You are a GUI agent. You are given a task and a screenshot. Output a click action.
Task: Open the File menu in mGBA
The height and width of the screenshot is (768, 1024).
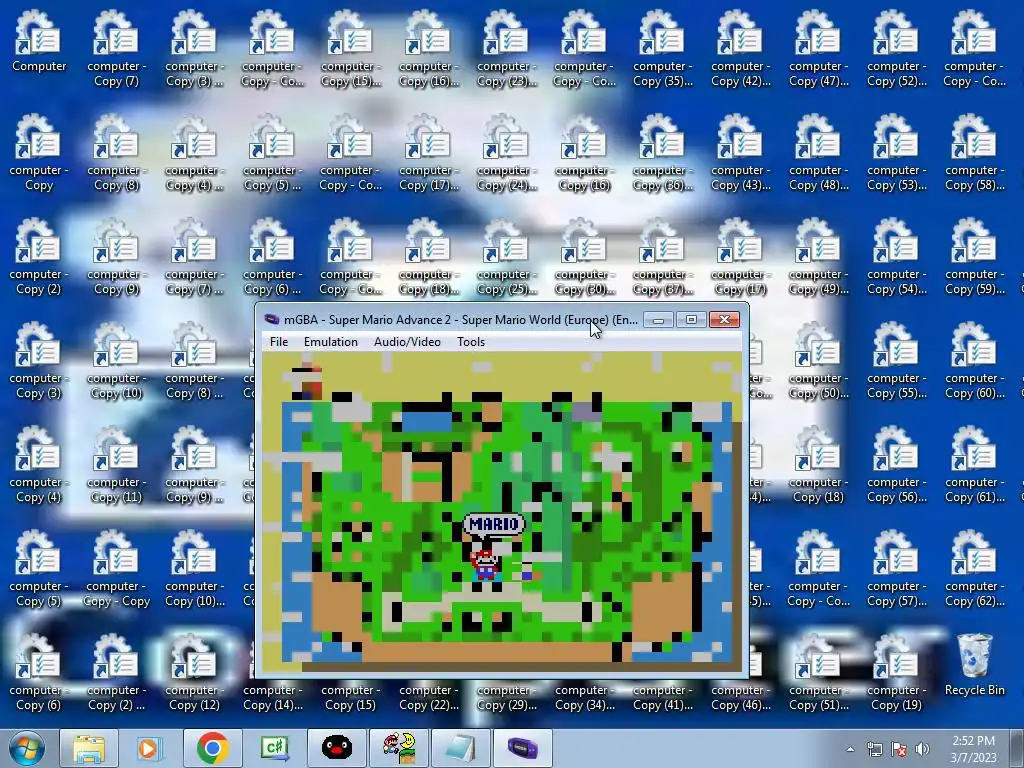coord(279,342)
